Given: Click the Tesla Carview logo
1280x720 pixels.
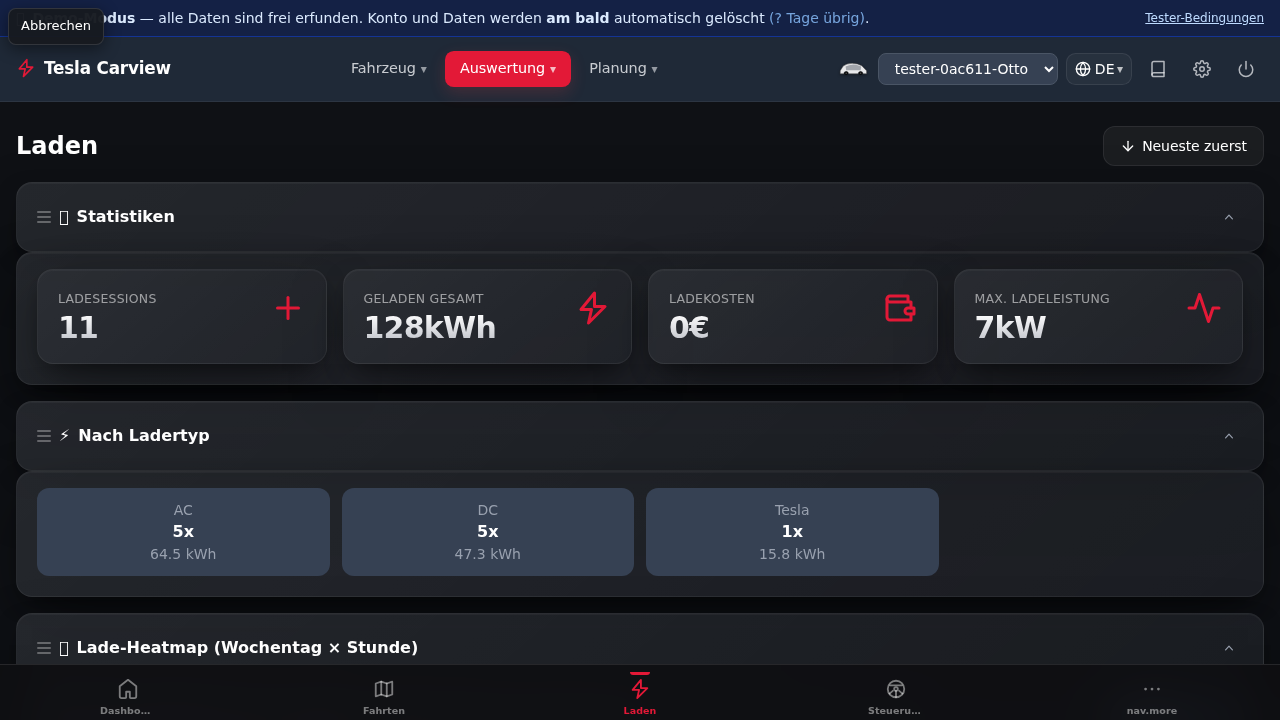Looking at the screenshot, I should click(x=94, y=68).
